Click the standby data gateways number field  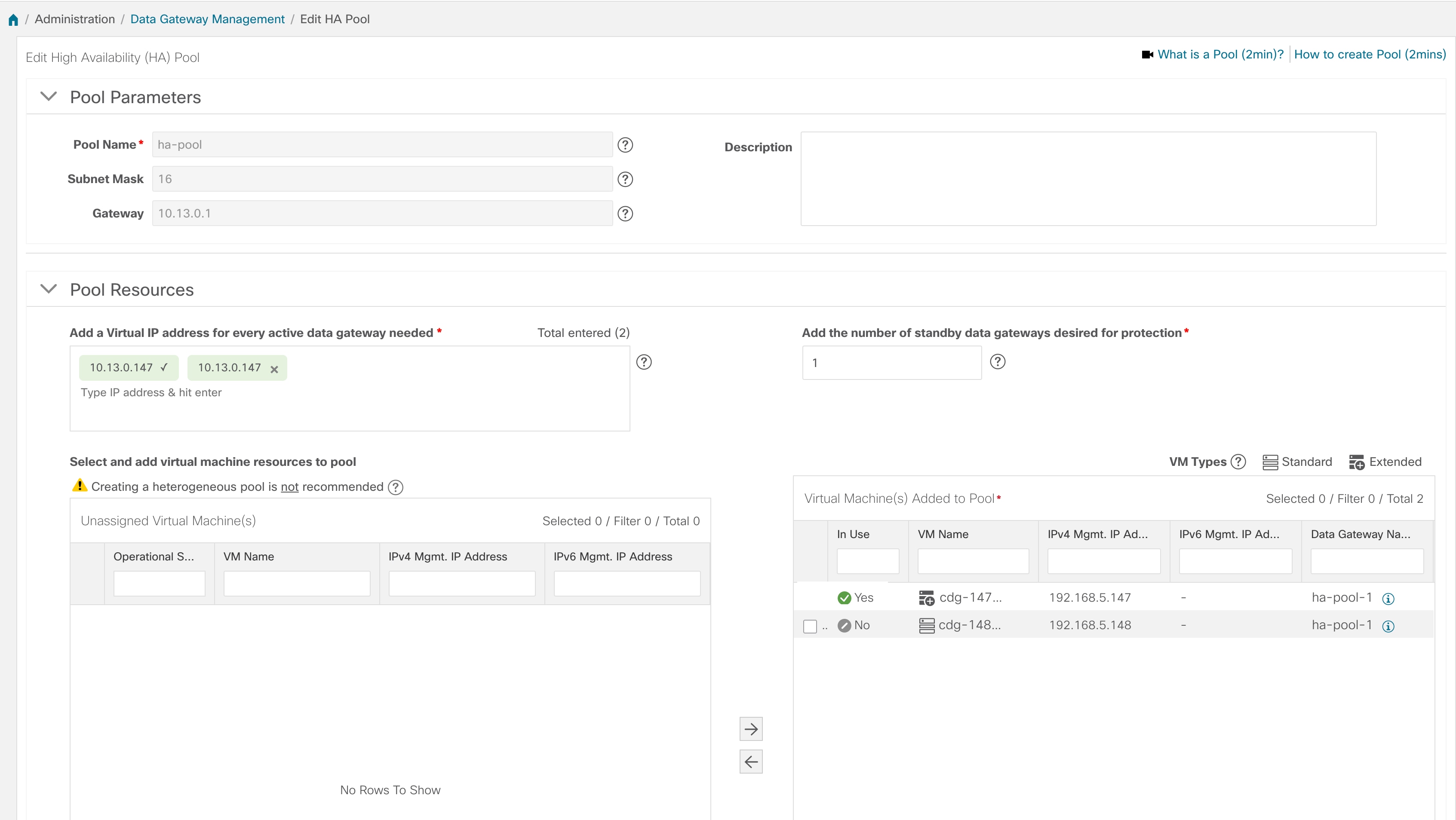(891, 362)
